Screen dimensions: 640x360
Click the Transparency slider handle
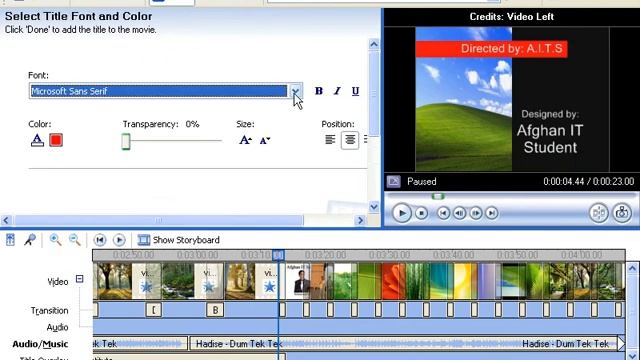click(126, 141)
